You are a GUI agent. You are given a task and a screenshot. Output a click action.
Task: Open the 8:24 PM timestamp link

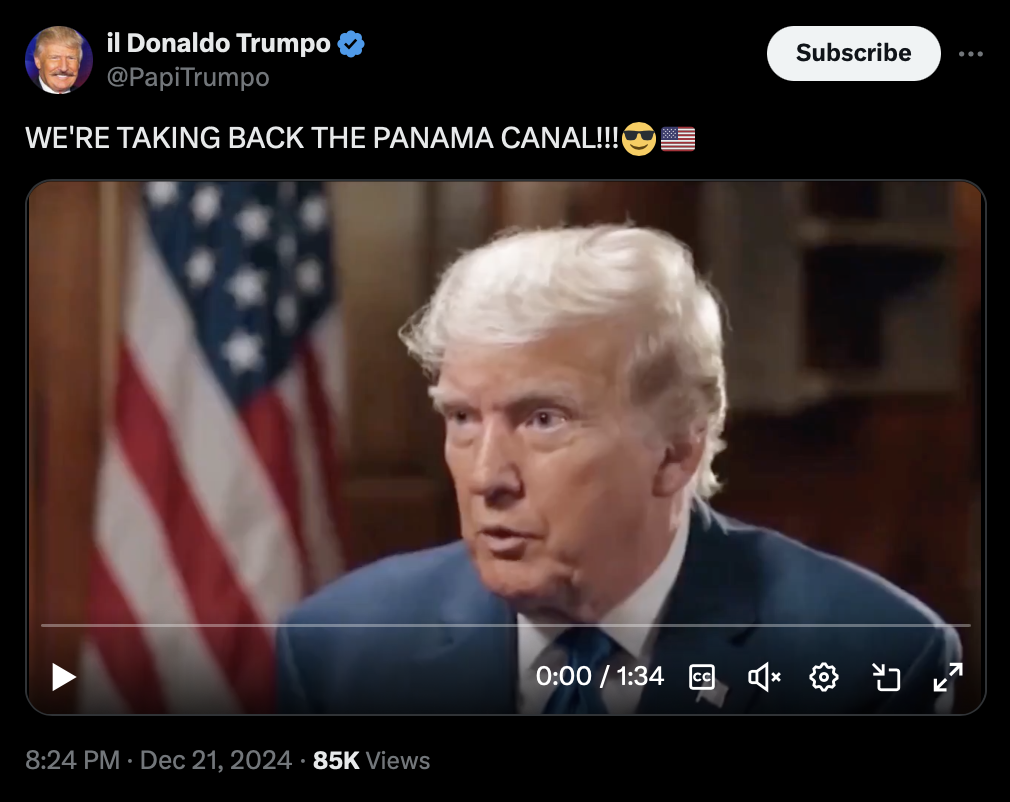tap(72, 760)
